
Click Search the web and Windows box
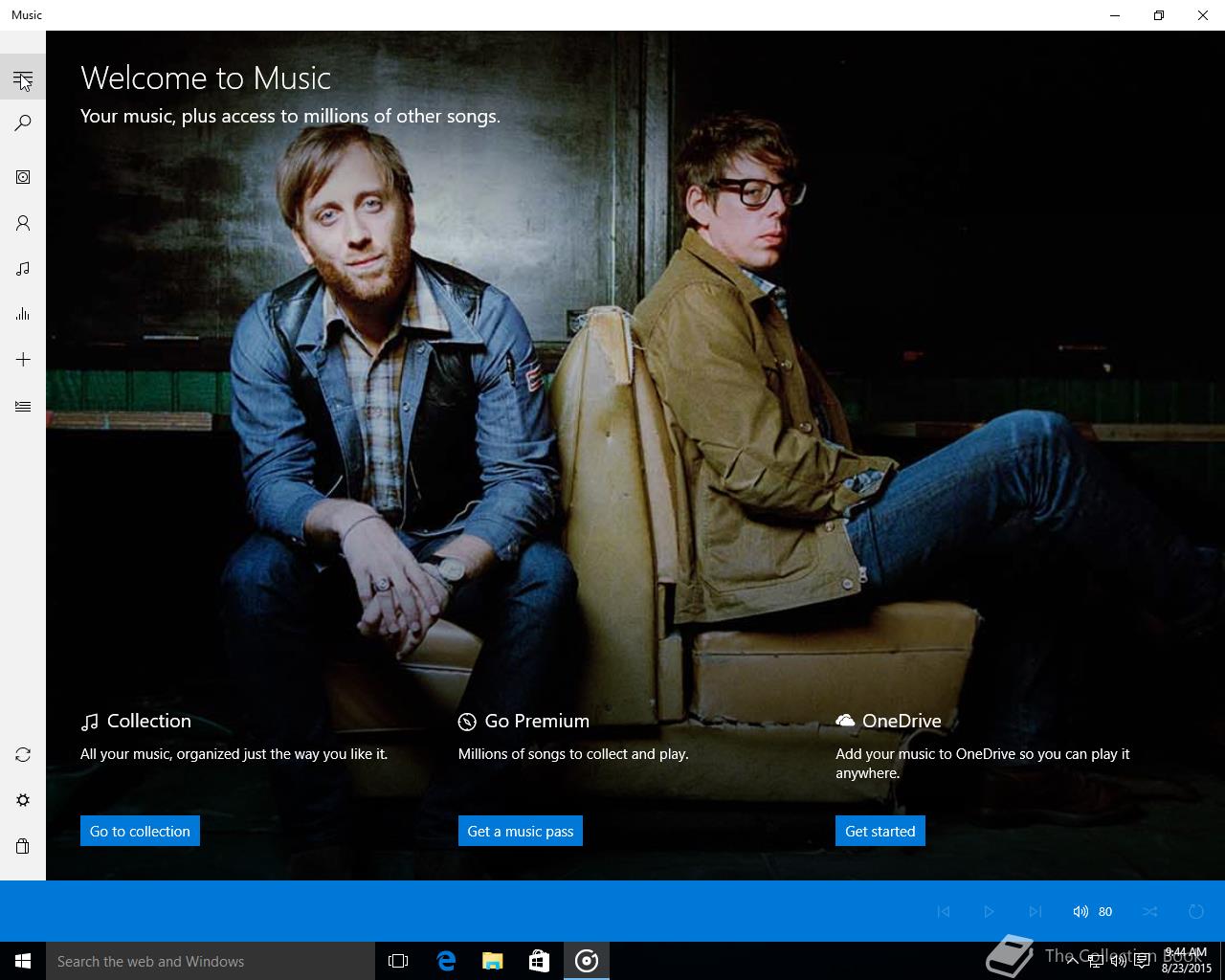211,961
